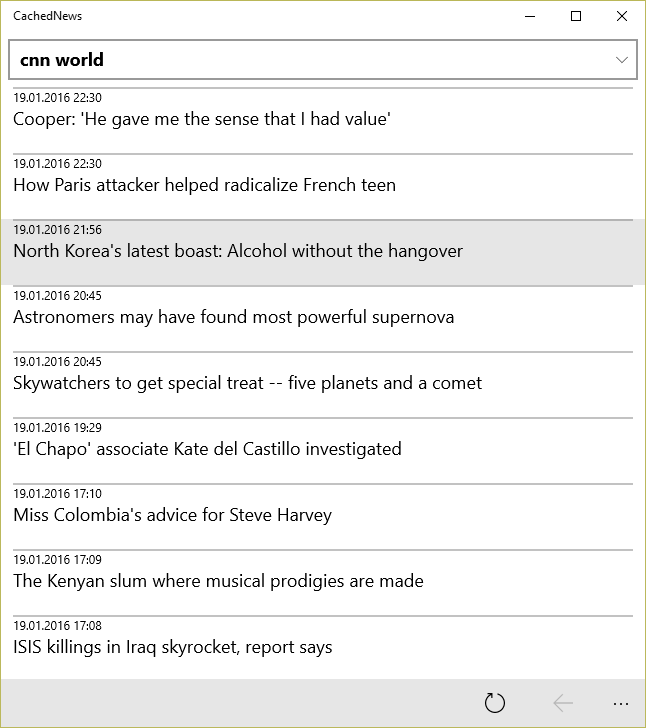
Task: Click the cnn world combo box label
Action: (x=62, y=60)
